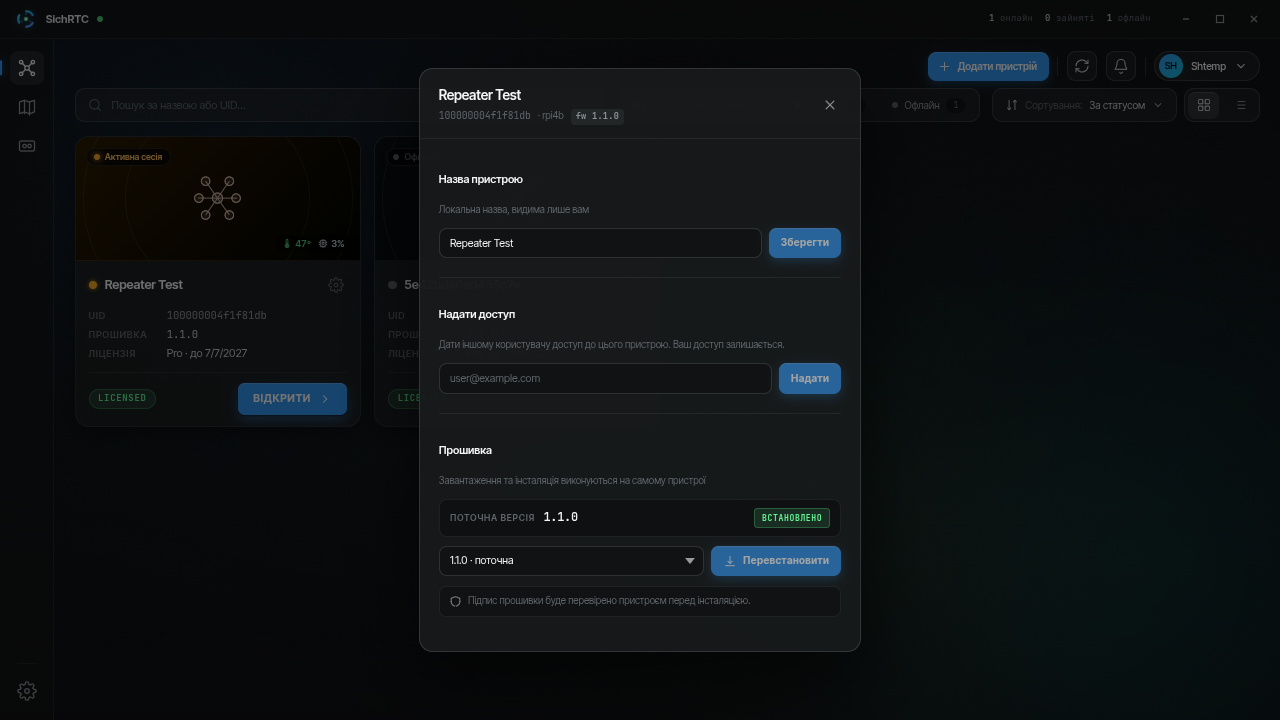The height and width of the screenshot is (720, 1280).
Task: Open settings gear in sidebar bottom
Action: 27,691
